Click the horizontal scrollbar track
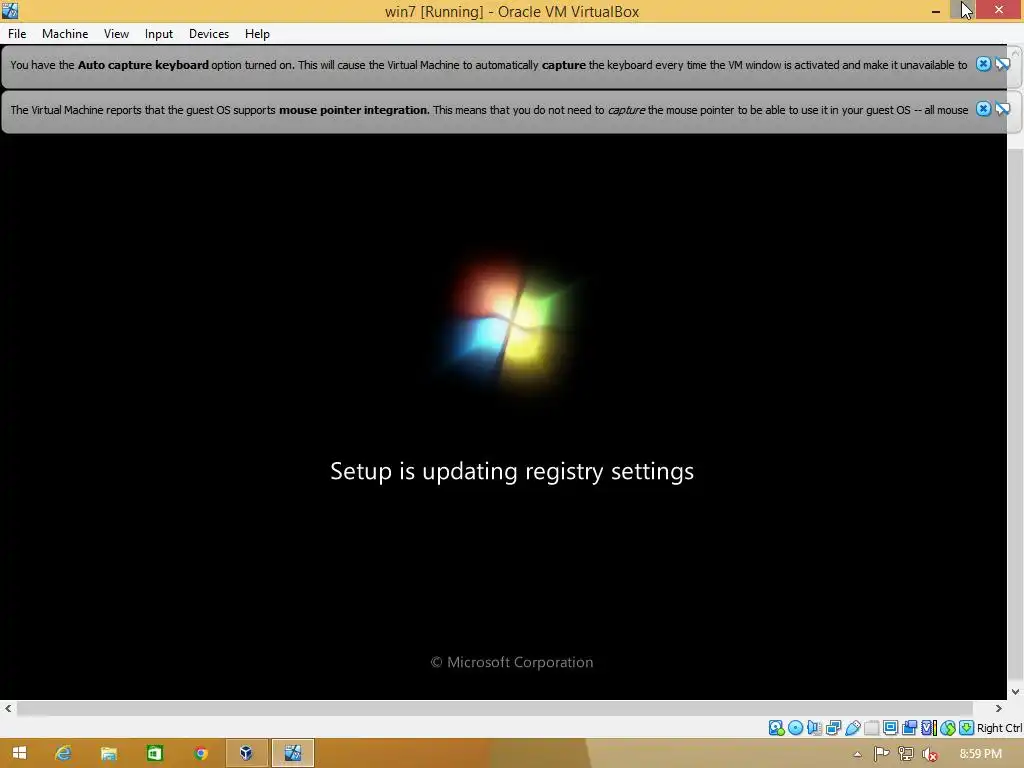 pyautogui.click(x=494, y=709)
